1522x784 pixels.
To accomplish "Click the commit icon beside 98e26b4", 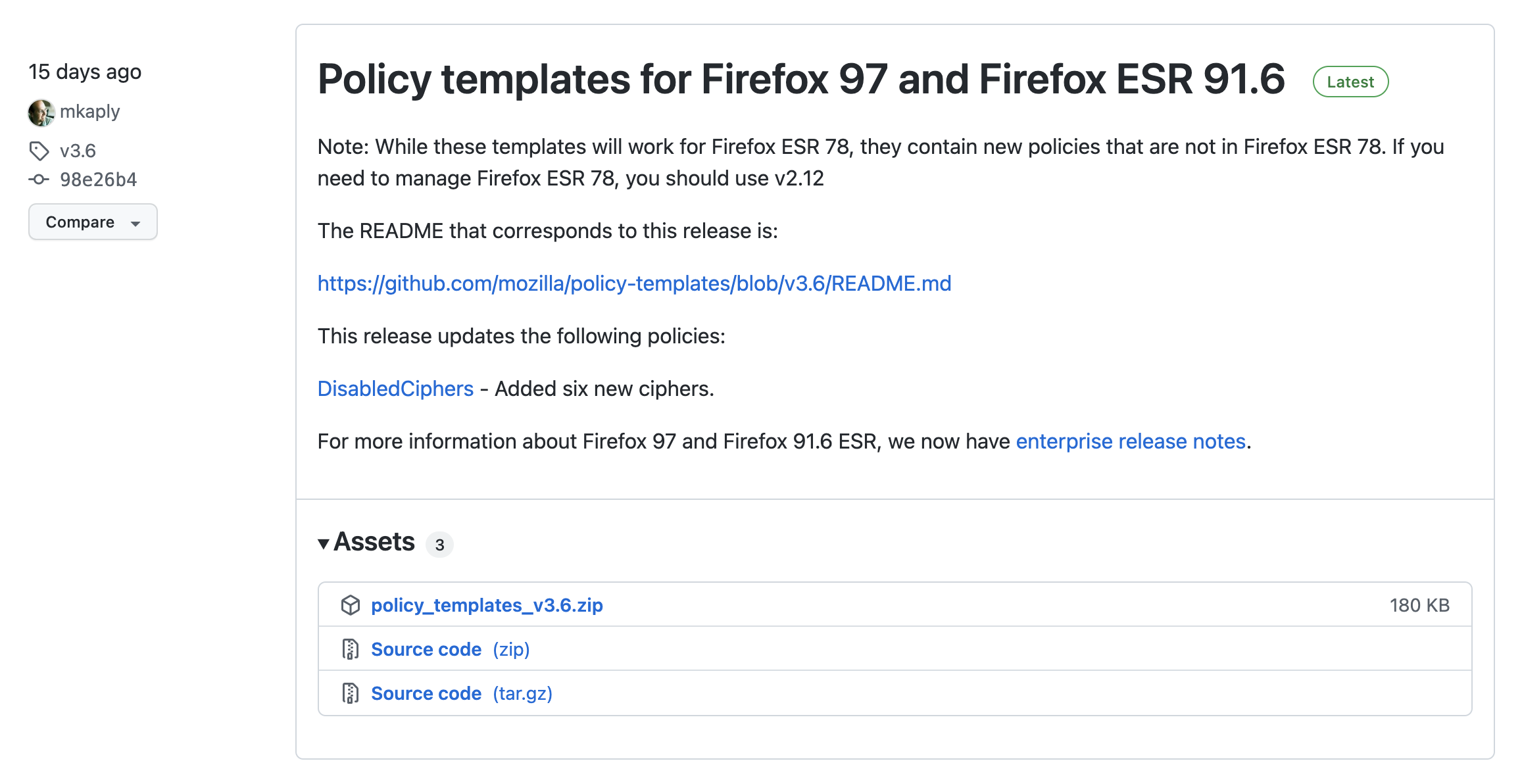I will (x=39, y=179).
